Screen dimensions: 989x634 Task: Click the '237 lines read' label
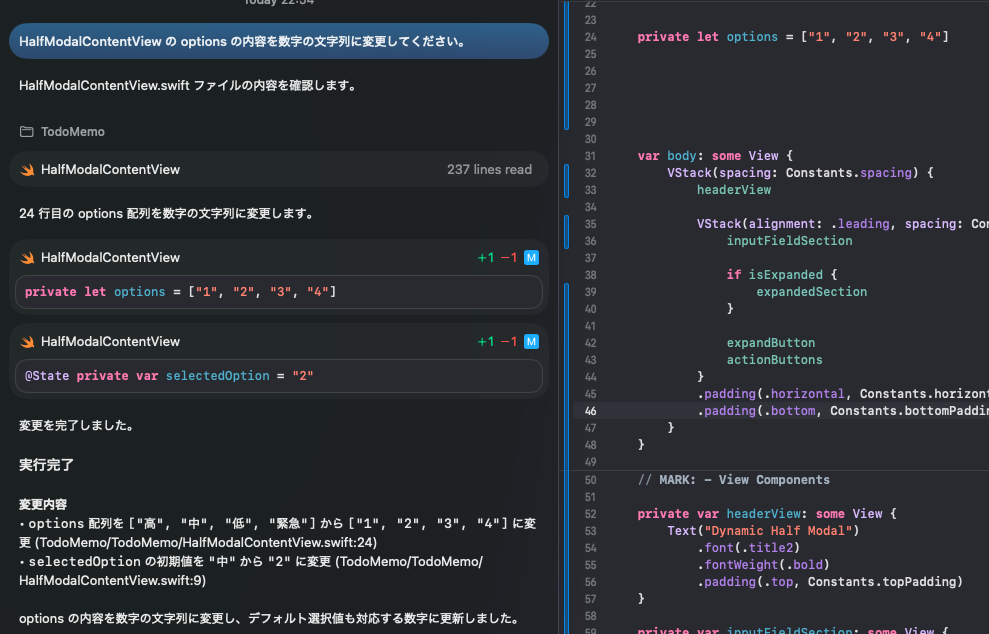[x=489, y=169]
